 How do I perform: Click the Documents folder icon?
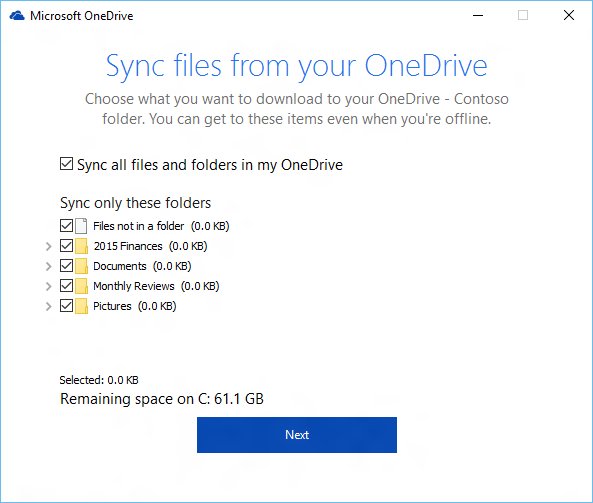(81, 266)
